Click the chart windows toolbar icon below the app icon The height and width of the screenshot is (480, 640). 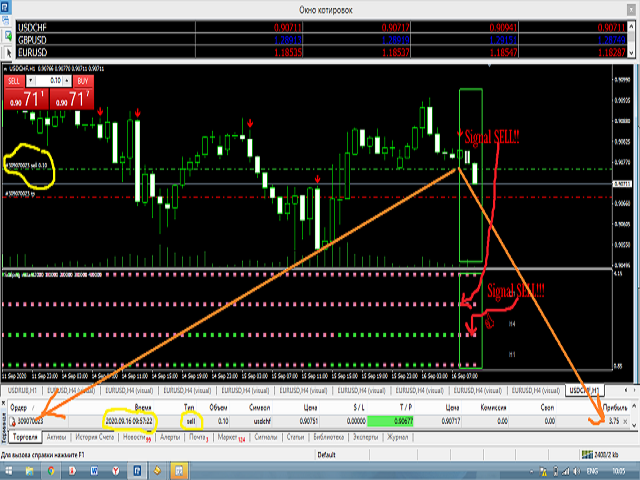[x=6, y=21]
